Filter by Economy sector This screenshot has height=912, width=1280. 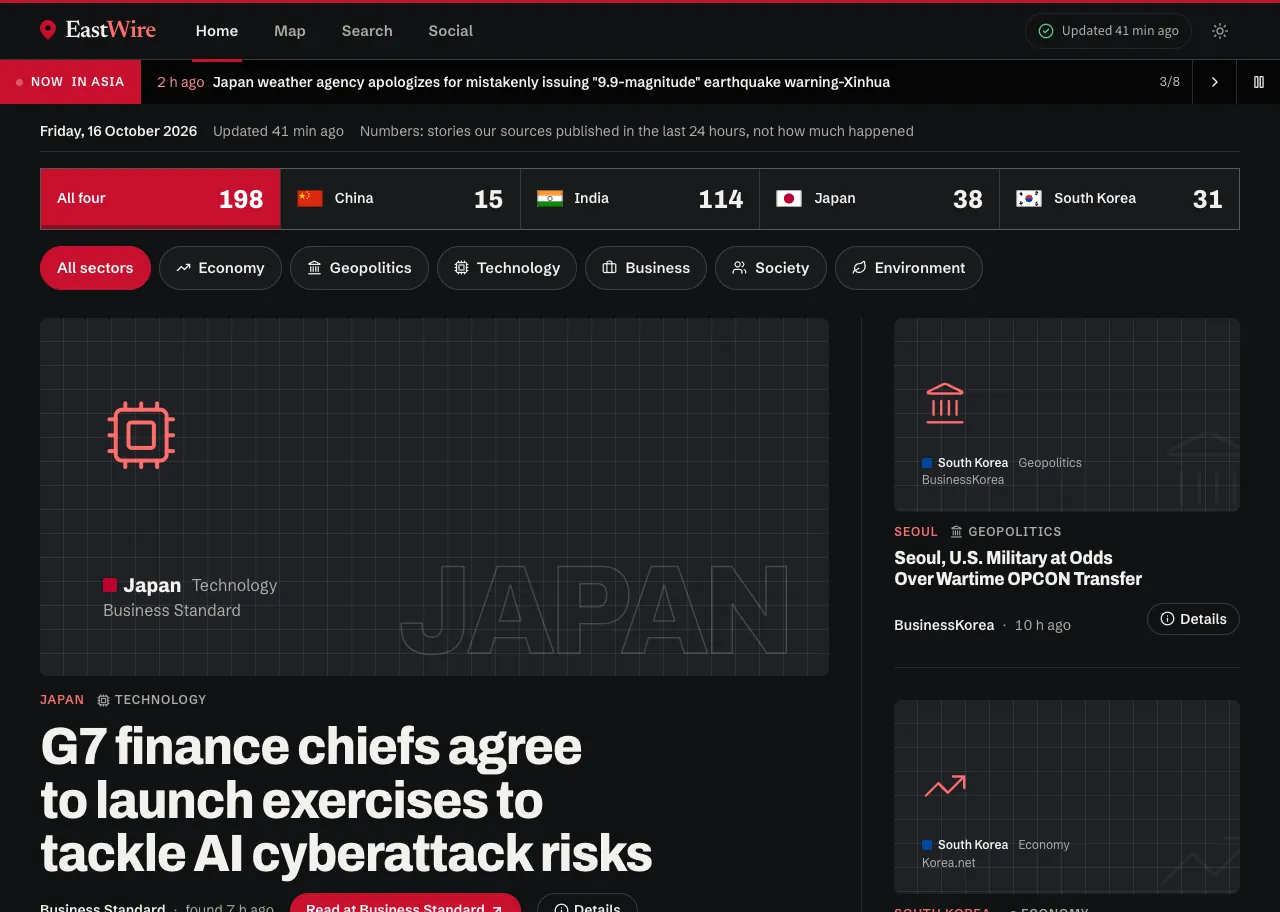coord(220,268)
